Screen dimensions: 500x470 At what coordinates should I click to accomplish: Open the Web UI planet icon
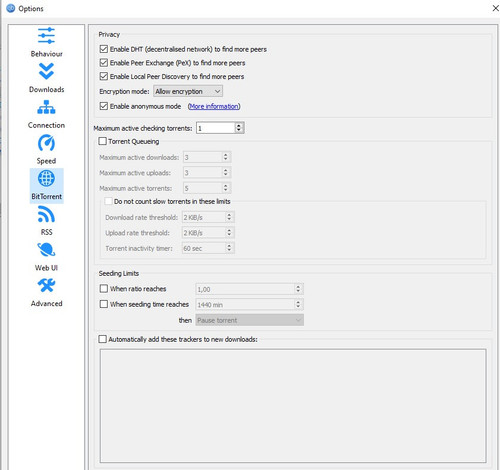point(46,250)
